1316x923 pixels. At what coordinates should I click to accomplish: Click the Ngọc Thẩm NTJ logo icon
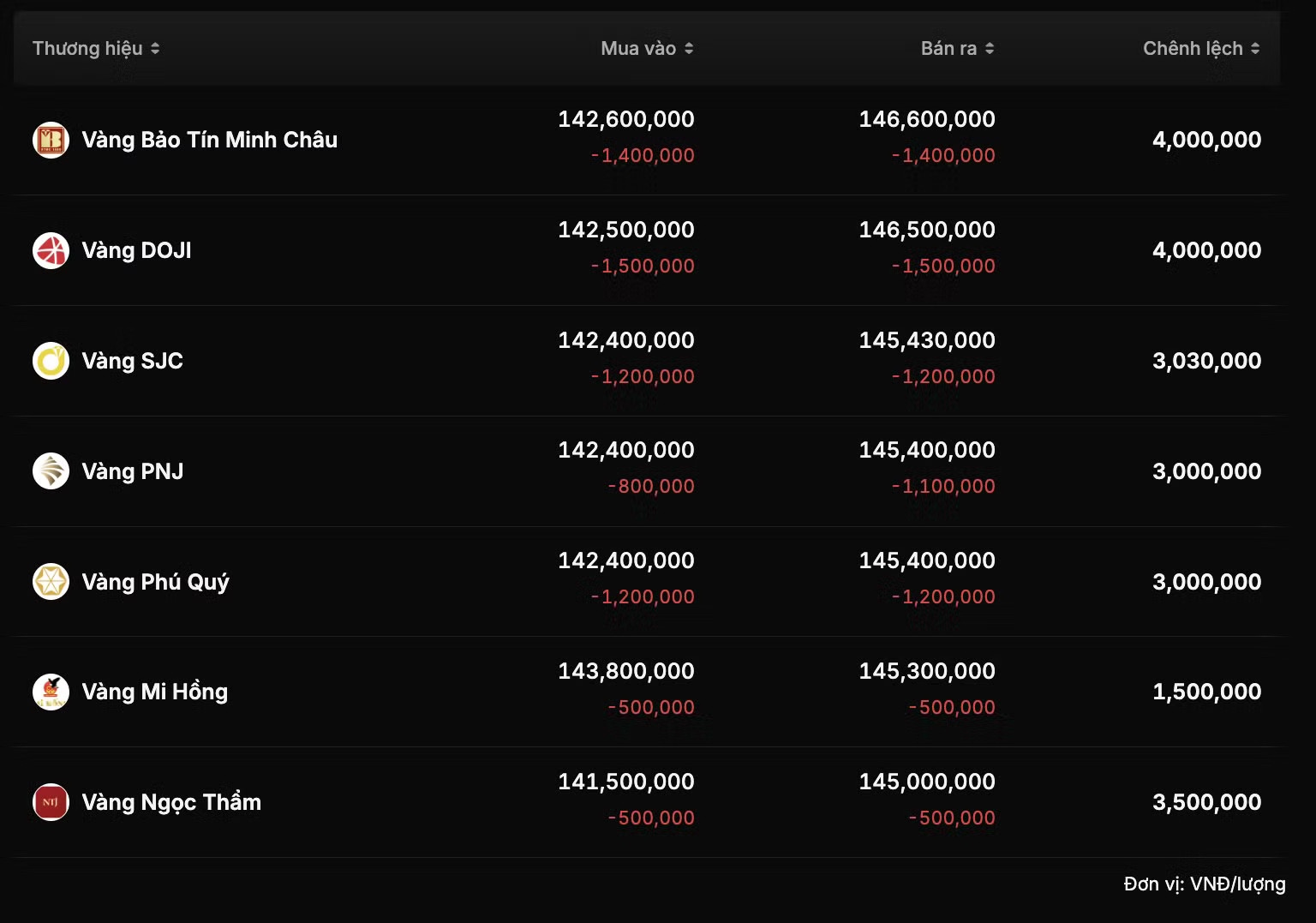tap(51, 802)
